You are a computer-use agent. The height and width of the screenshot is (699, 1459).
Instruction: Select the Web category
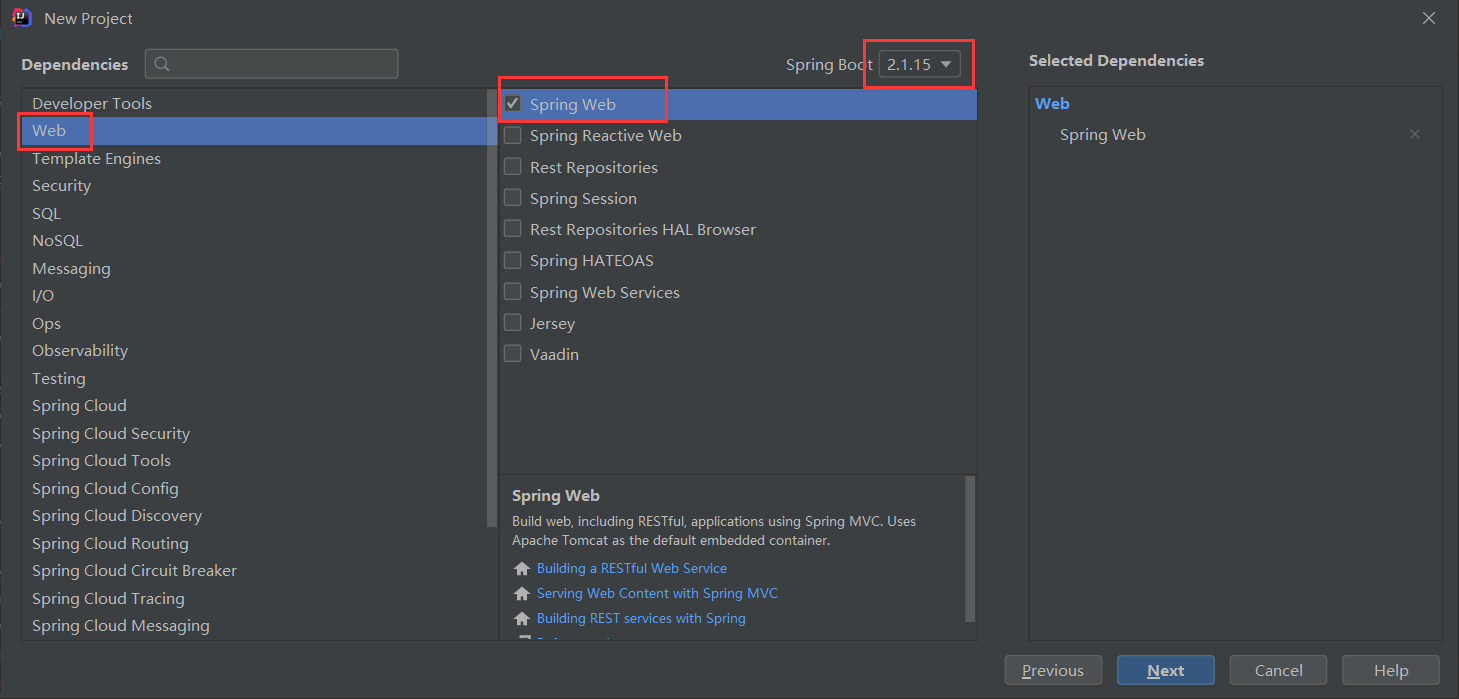pos(254,131)
